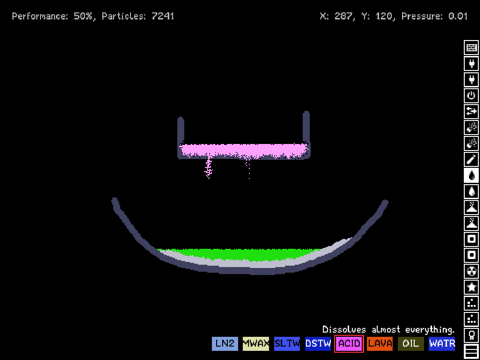480x360 pixels.
Task: Click the unhighlighted white droplet category icon
Action: 471,191
